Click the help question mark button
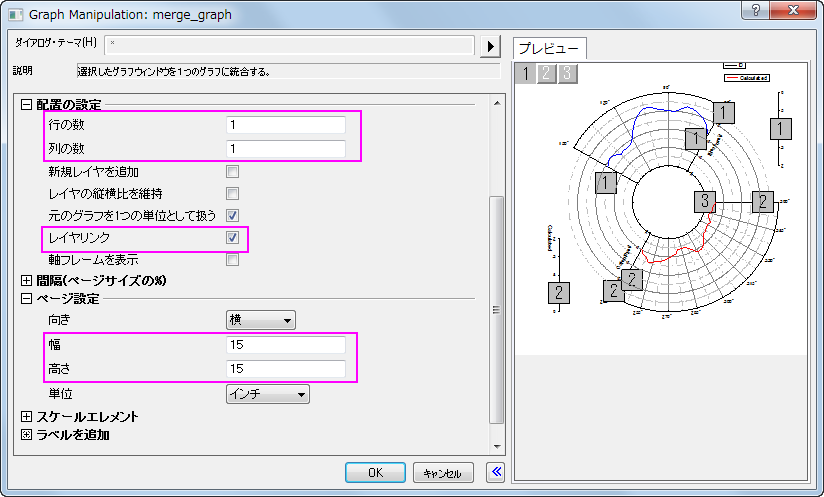 [x=756, y=10]
